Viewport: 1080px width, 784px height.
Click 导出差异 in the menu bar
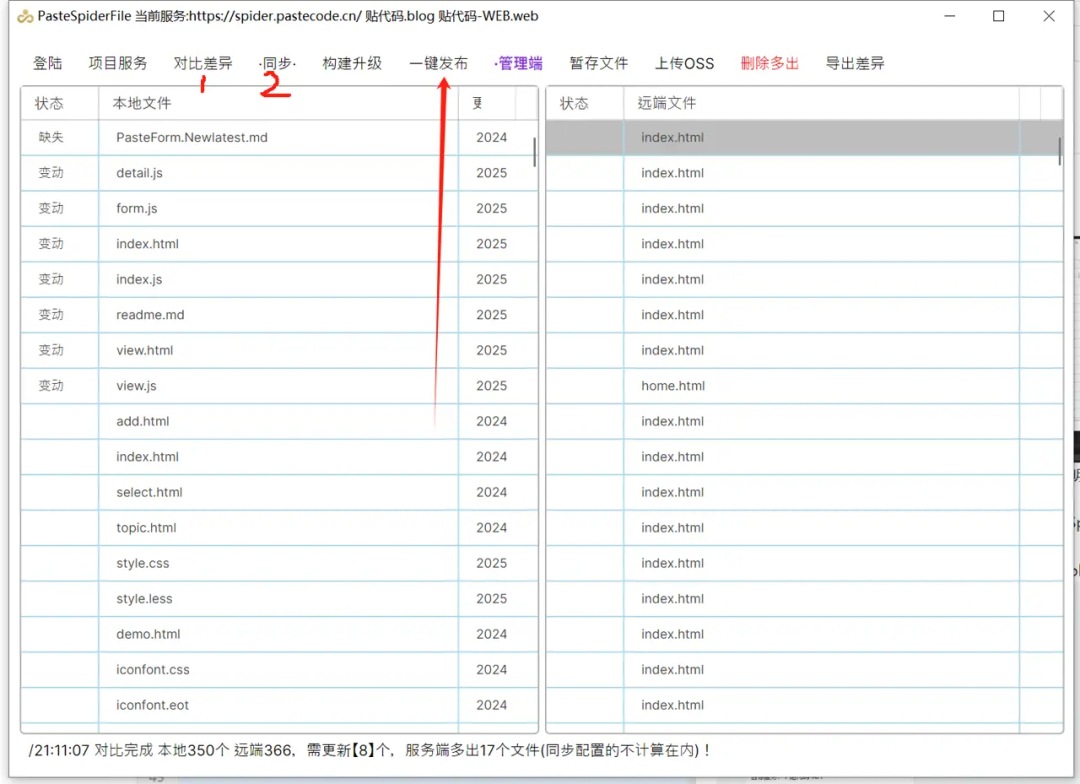(x=855, y=63)
